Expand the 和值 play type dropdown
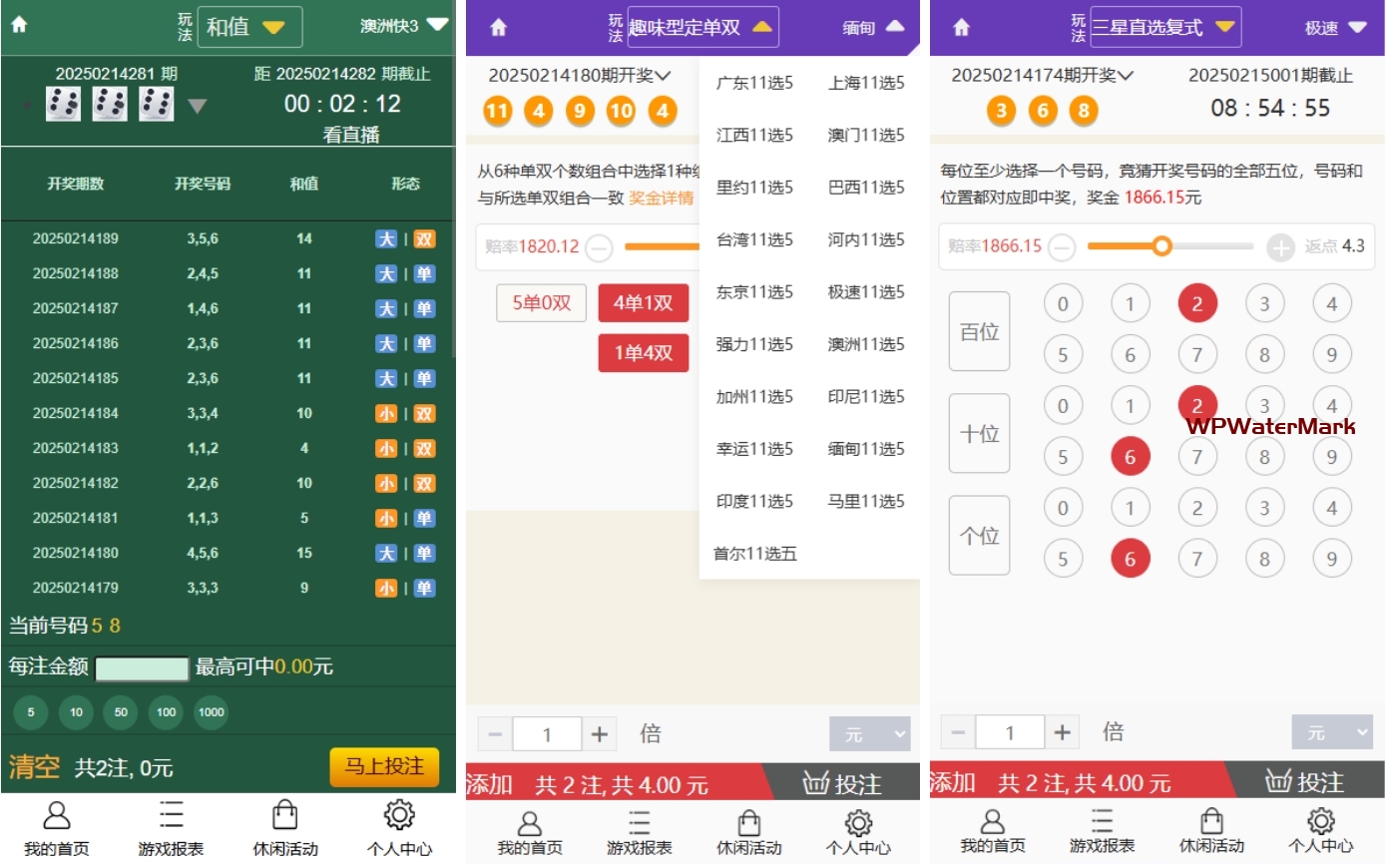The width and height of the screenshot is (1386, 868). (x=250, y=27)
